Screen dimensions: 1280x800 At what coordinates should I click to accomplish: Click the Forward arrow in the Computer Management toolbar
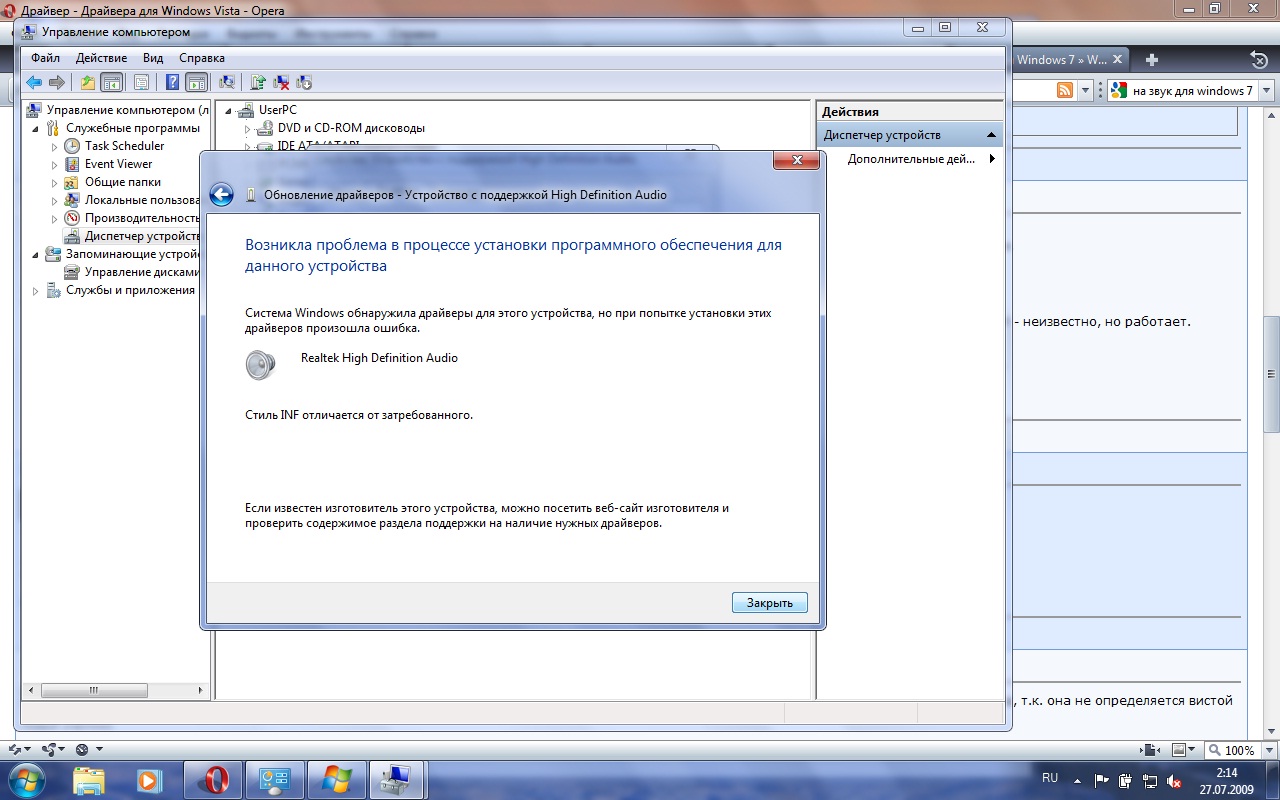pyautogui.click(x=57, y=82)
